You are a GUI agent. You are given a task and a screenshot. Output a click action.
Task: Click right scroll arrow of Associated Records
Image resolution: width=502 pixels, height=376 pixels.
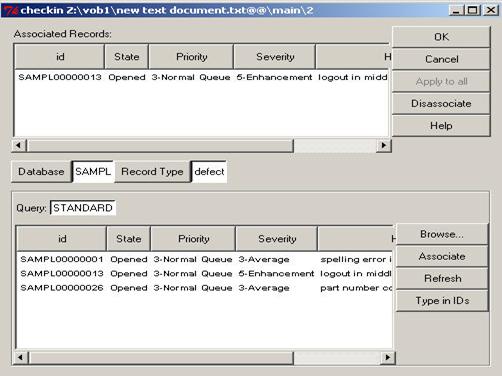point(383,145)
